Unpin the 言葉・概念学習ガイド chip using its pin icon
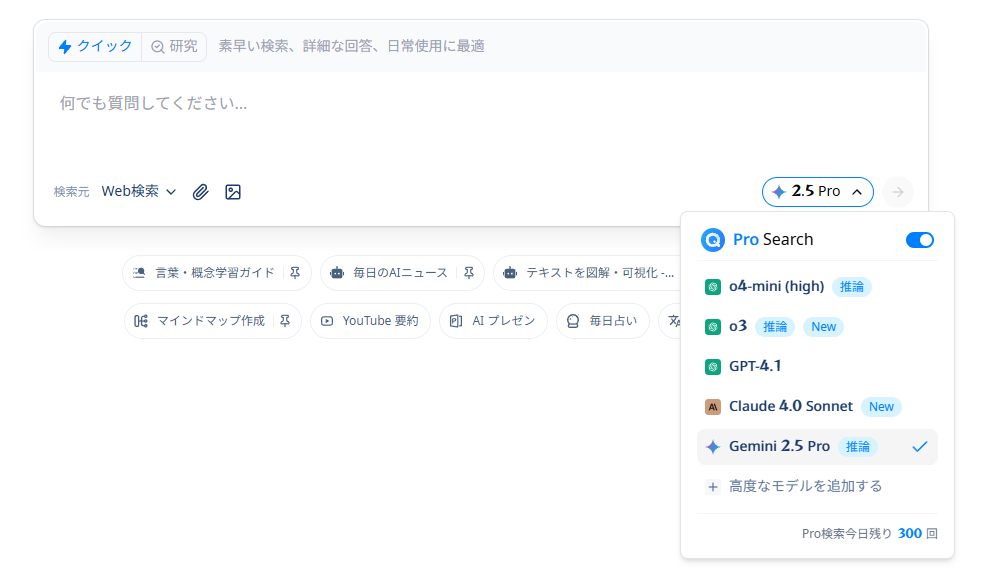This screenshot has height=574, width=994. (295, 273)
